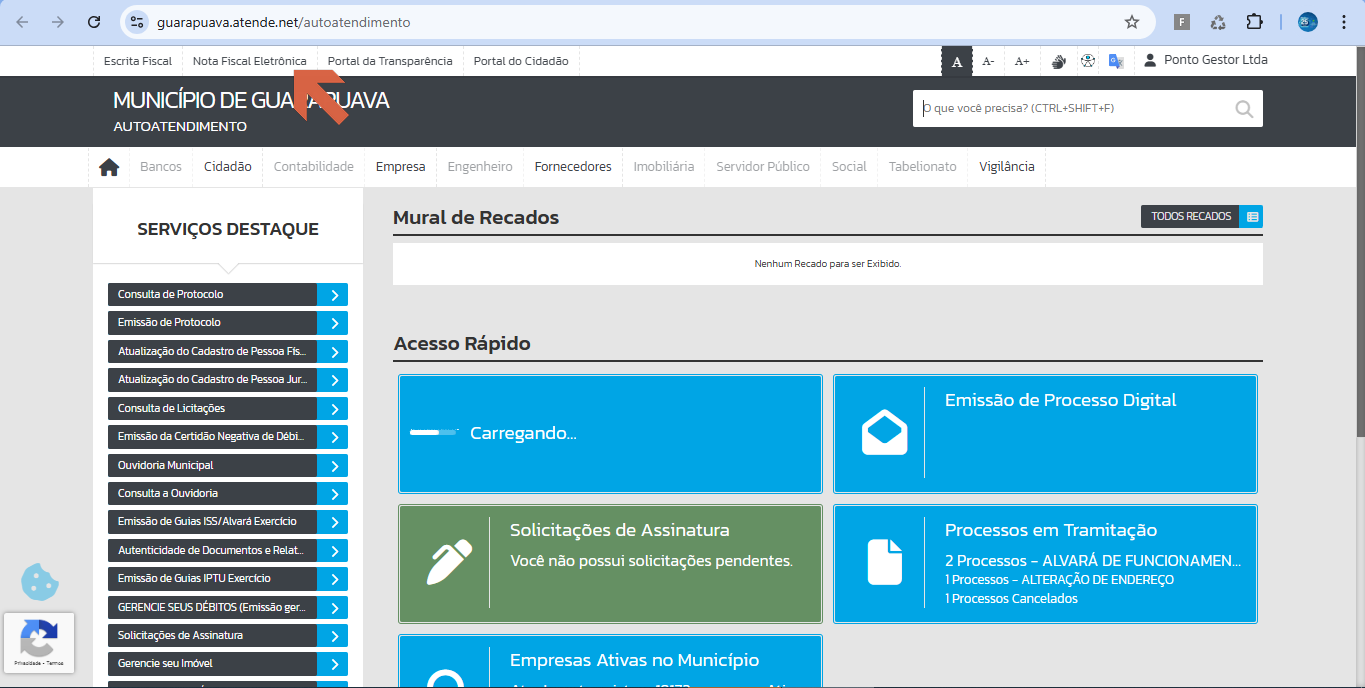Select the Servidor Público category tab
The height and width of the screenshot is (688, 1365).
pyautogui.click(x=763, y=167)
